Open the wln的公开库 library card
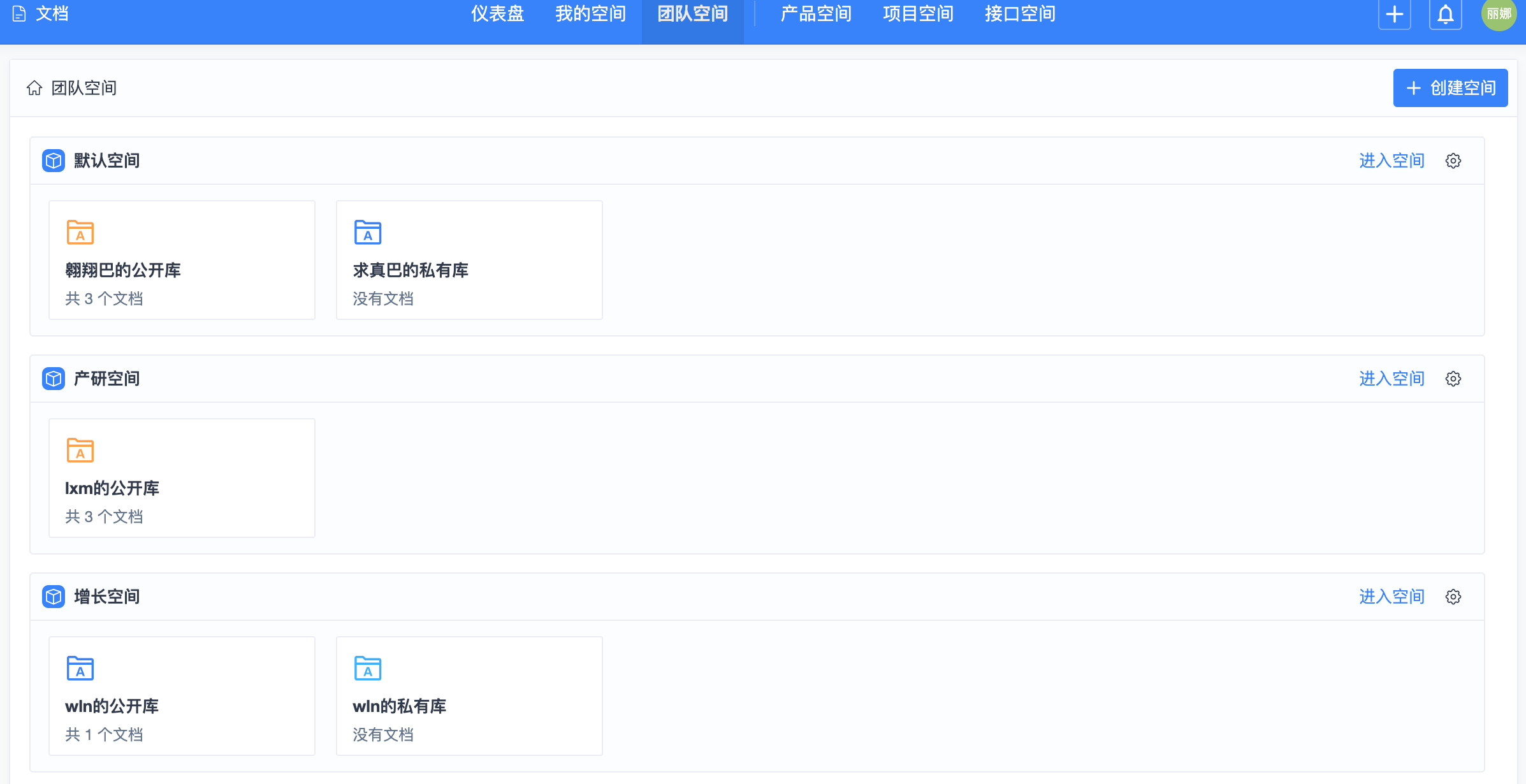The height and width of the screenshot is (784, 1526). (182, 696)
